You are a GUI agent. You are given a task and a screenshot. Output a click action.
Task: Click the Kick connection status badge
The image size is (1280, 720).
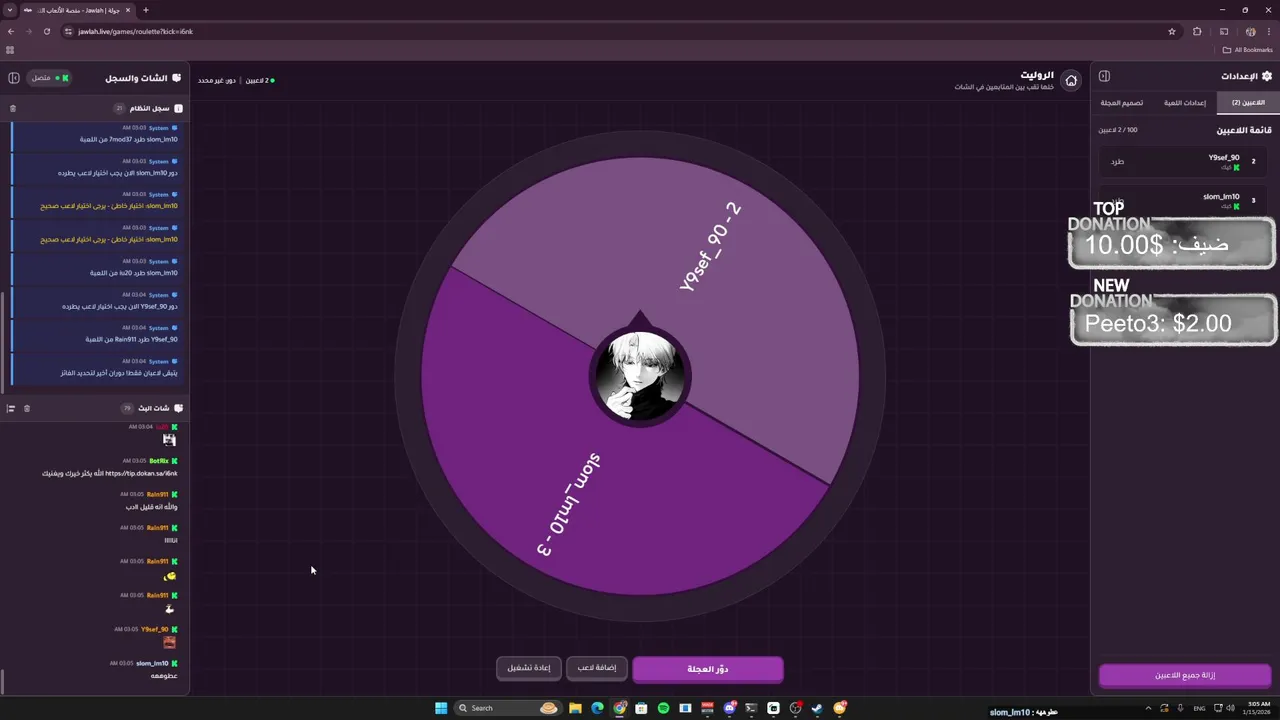point(49,77)
